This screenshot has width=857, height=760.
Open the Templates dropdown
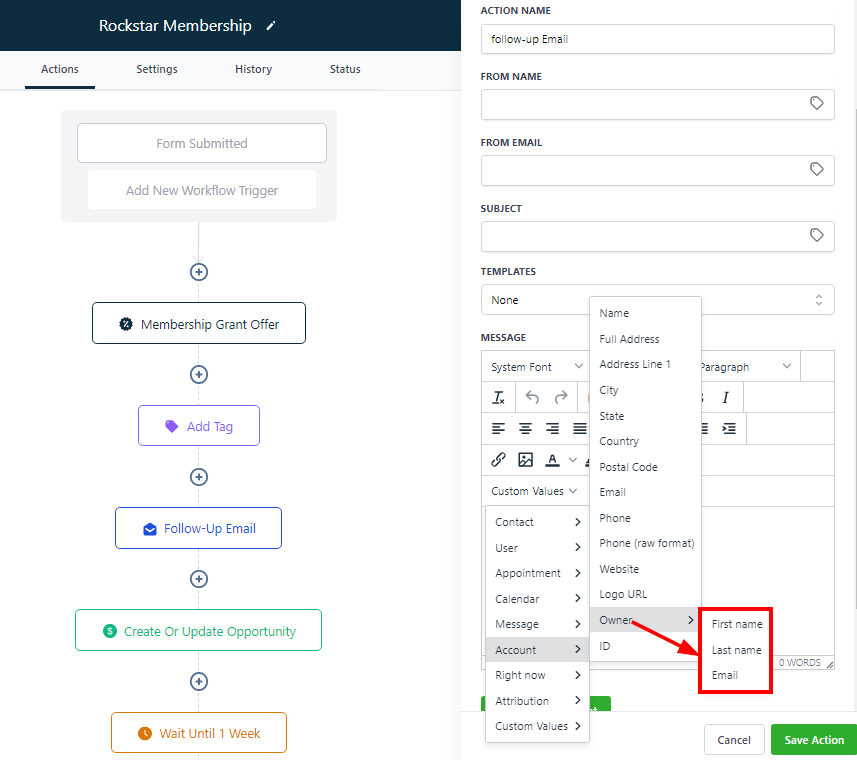[657, 300]
